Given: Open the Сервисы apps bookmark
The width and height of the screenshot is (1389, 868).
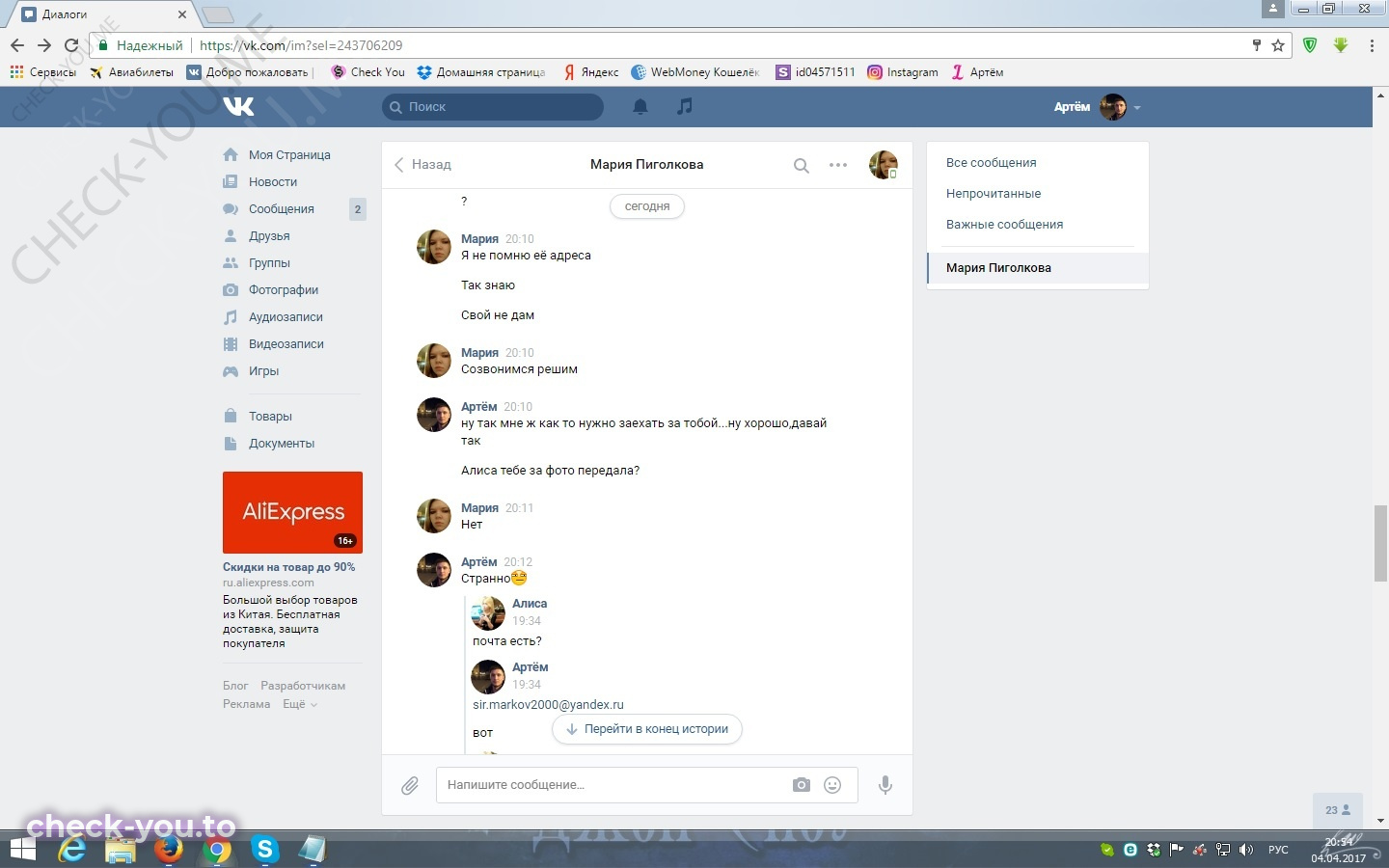Looking at the screenshot, I should (42, 72).
